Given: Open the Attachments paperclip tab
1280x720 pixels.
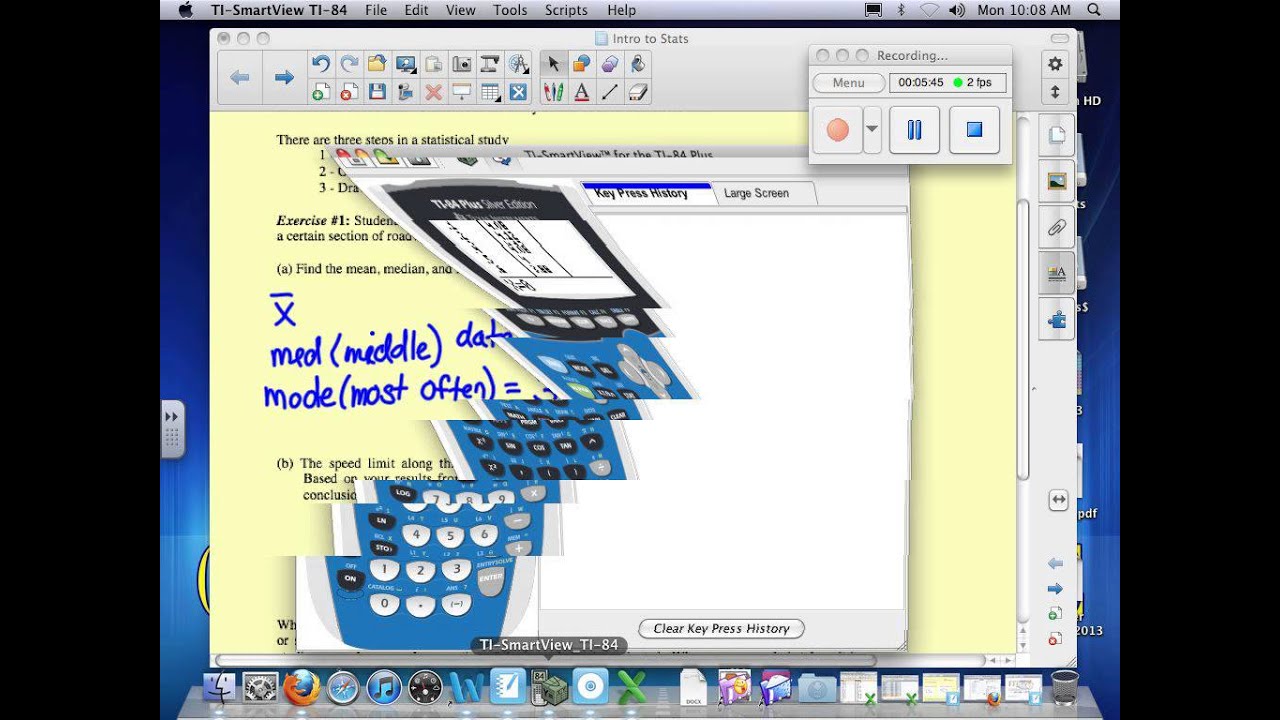Looking at the screenshot, I should pos(1056,227).
